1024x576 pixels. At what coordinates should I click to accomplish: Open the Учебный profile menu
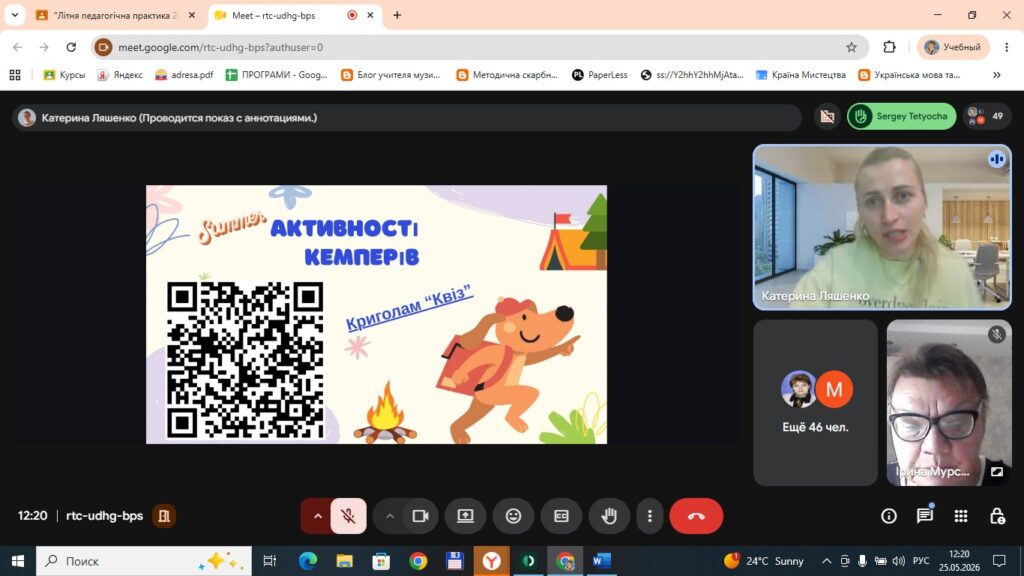[x=953, y=47]
